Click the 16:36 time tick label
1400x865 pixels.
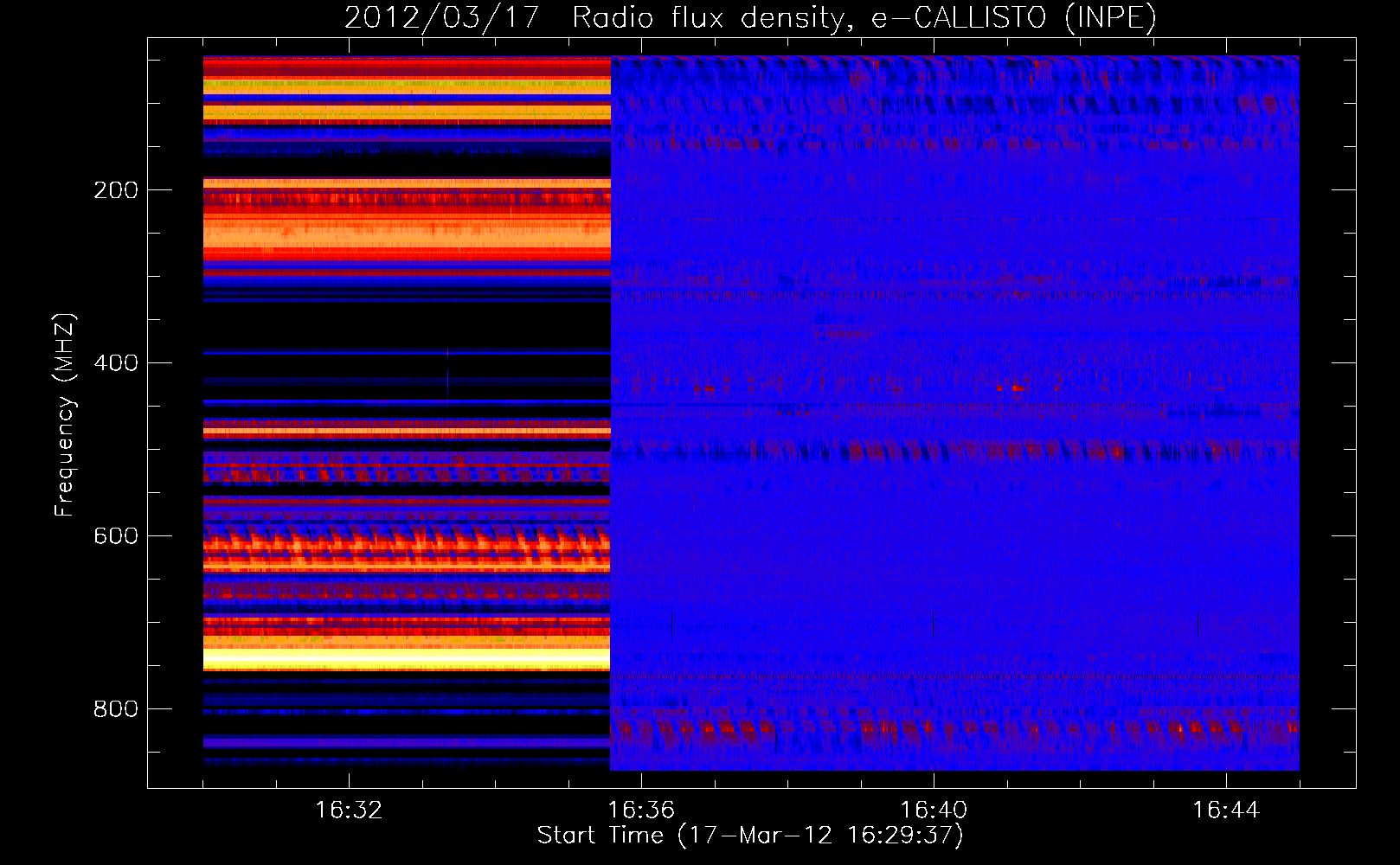[641, 810]
